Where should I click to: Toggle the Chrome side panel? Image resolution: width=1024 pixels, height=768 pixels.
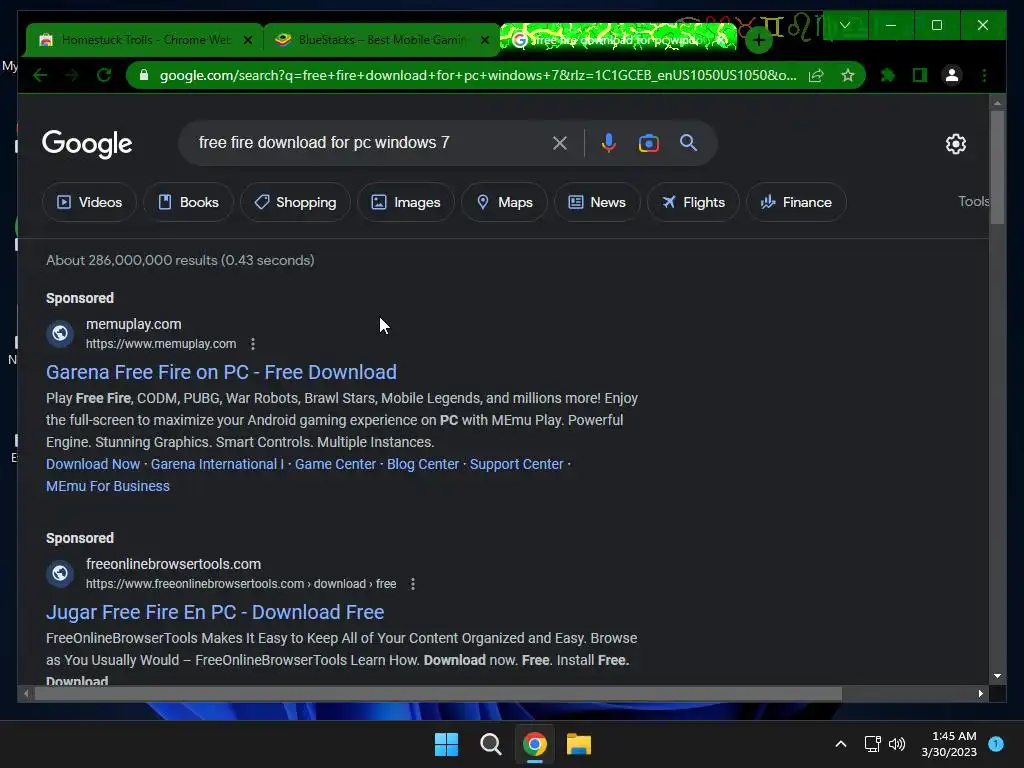click(920, 76)
